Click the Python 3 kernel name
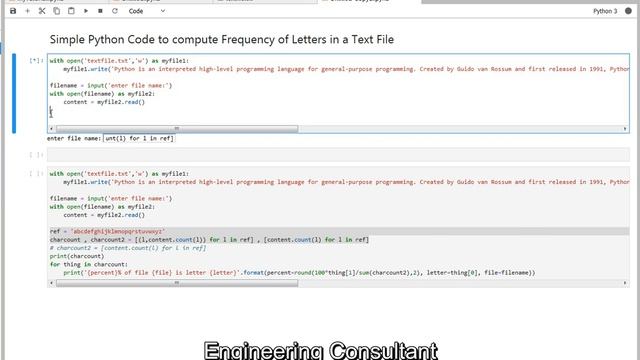This screenshot has width=640, height=360. [x=605, y=11]
